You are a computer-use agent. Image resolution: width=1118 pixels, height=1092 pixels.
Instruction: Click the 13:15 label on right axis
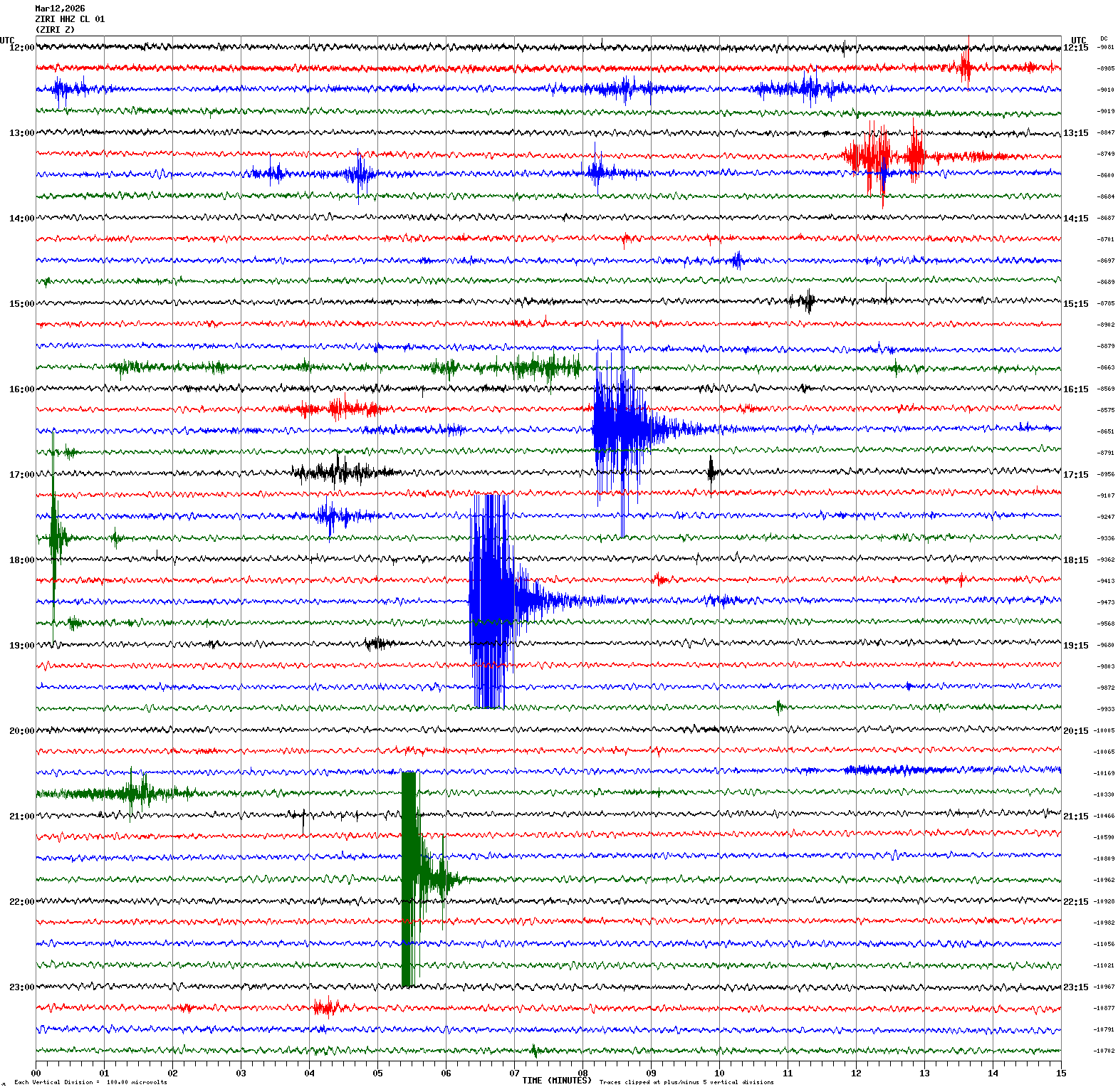click(1075, 133)
